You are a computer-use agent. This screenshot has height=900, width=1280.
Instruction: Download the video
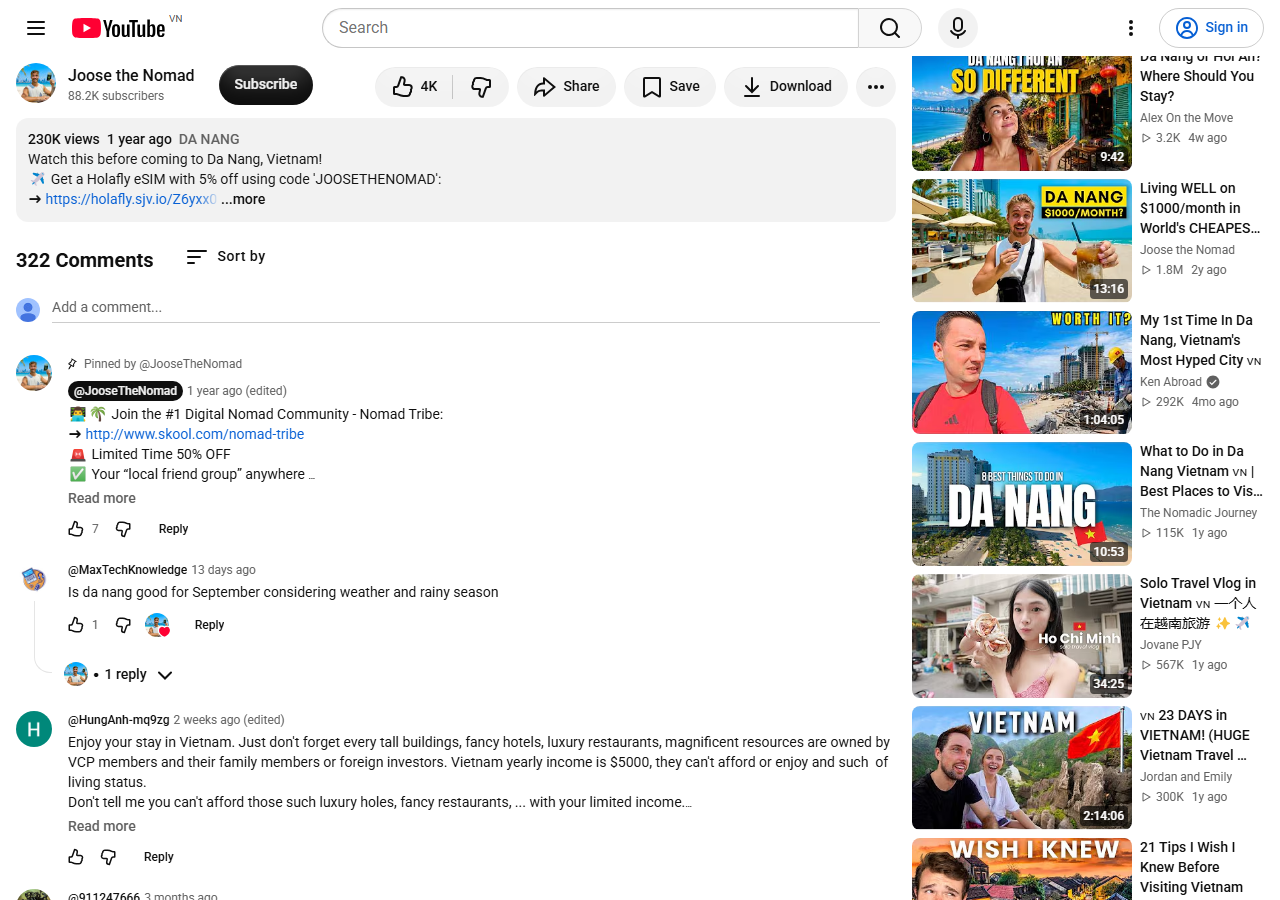point(786,87)
